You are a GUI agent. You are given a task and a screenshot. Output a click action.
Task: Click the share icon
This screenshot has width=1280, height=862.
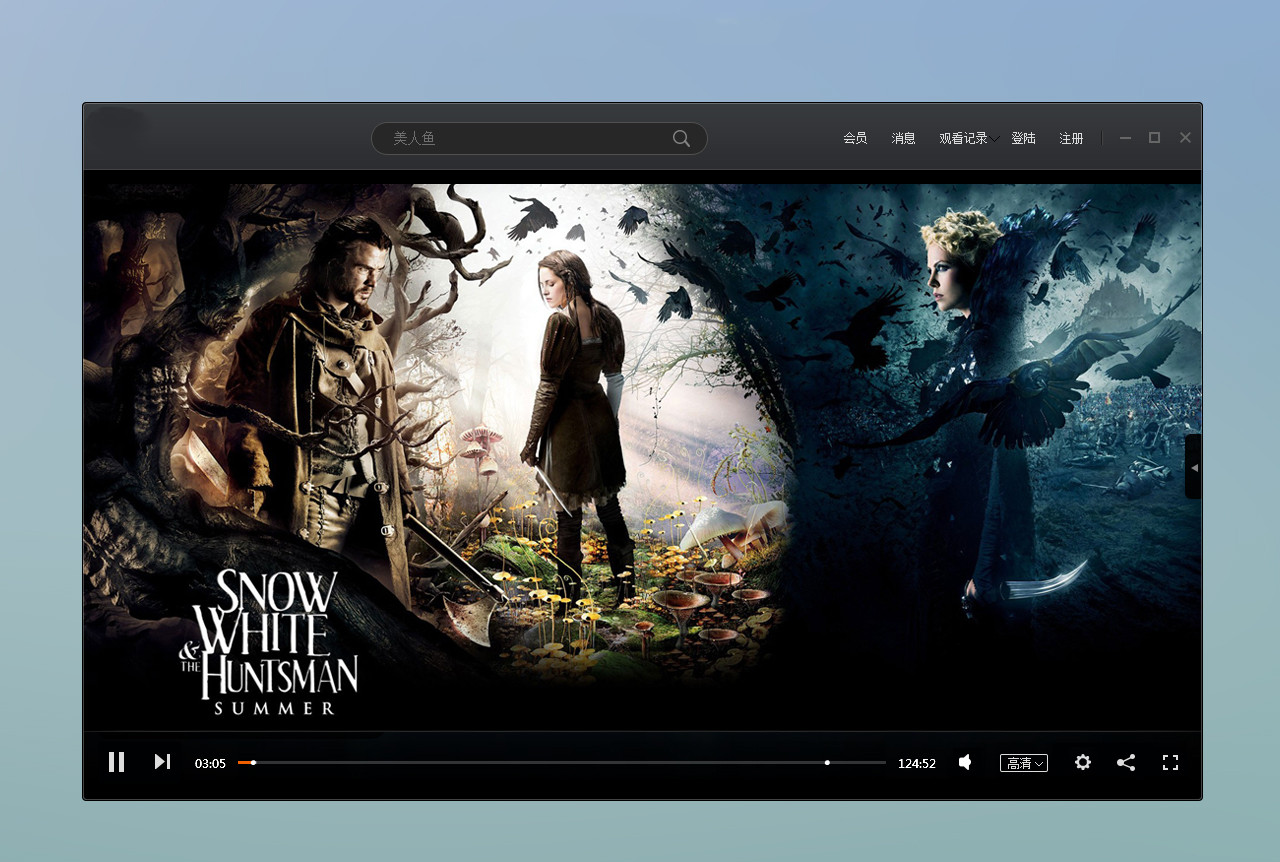tap(1126, 762)
